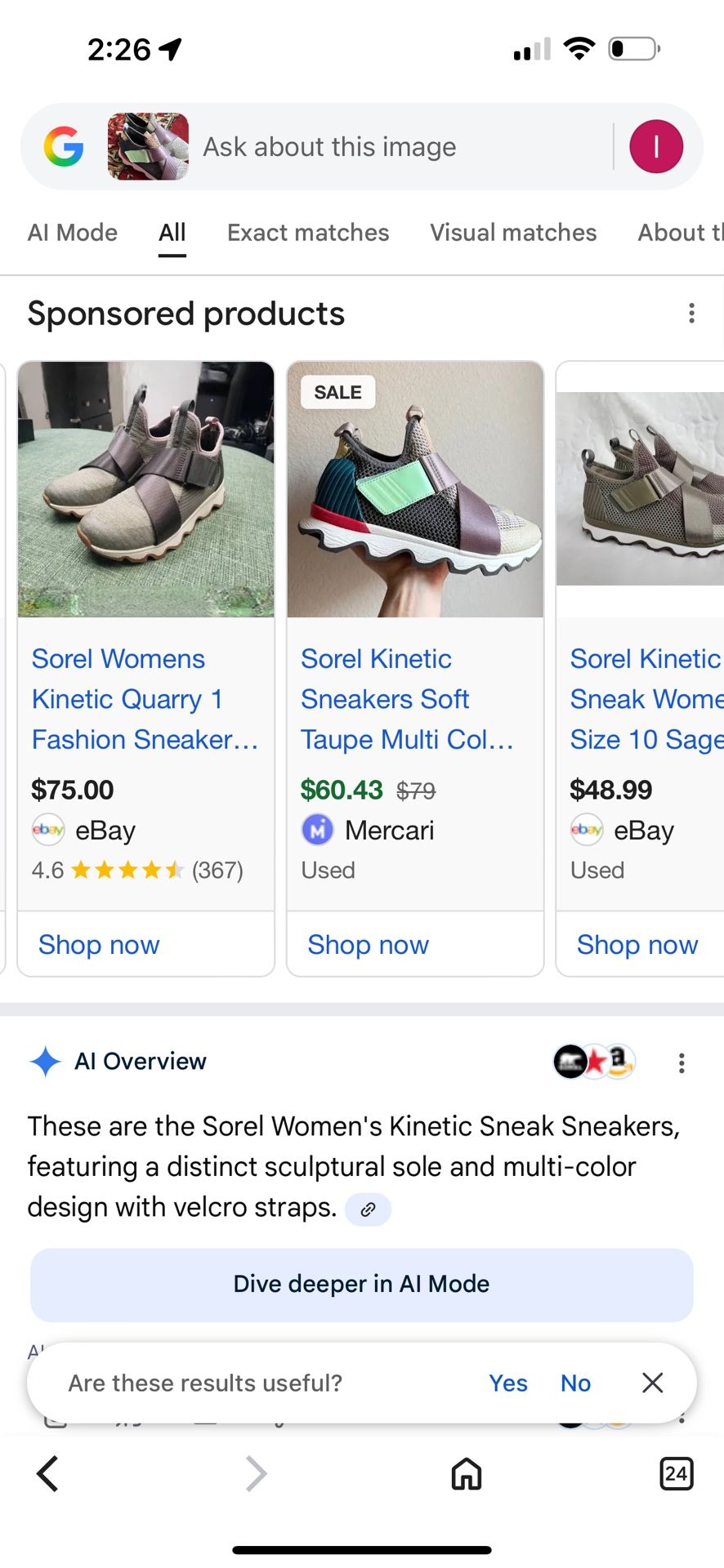Tap the link chip after velcro straps
This screenshot has width=724, height=1568.
[x=368, y=1209]
